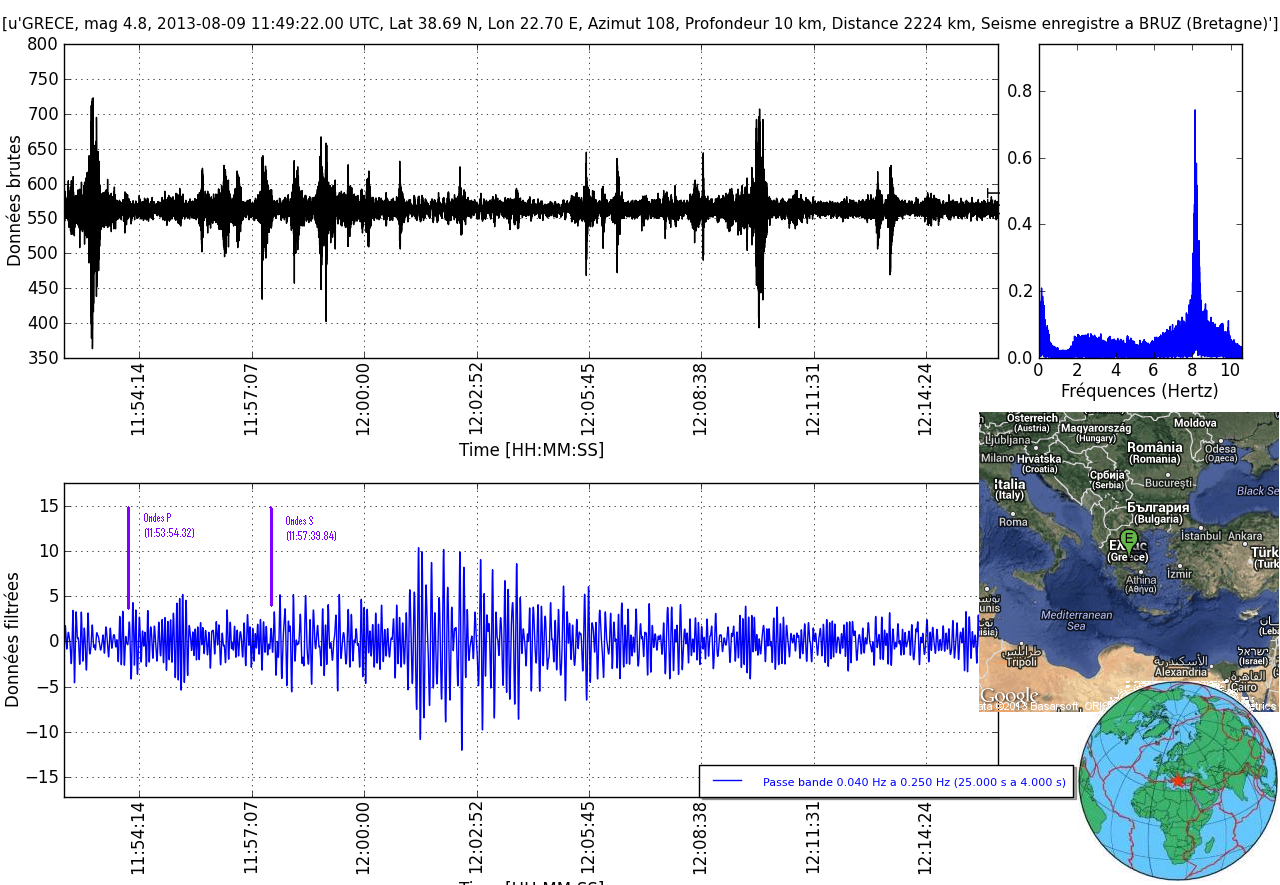Click the green epicenter marker on Greece

(1129, 541)
